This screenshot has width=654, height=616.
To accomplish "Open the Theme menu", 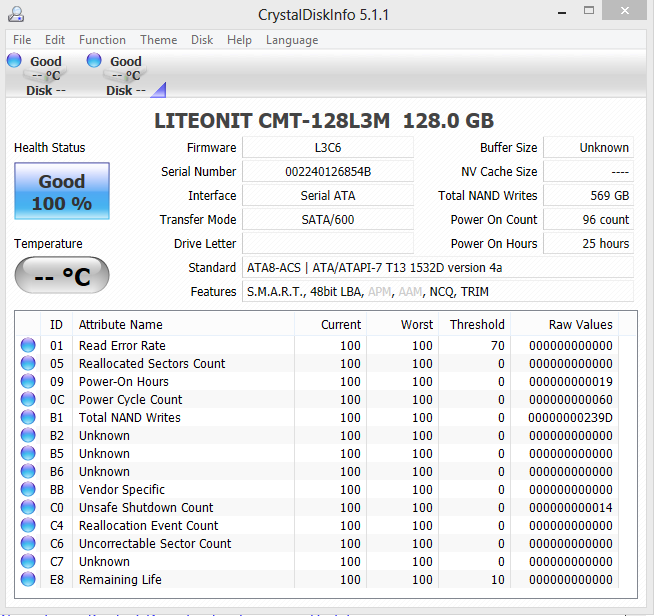I will 158,40.
